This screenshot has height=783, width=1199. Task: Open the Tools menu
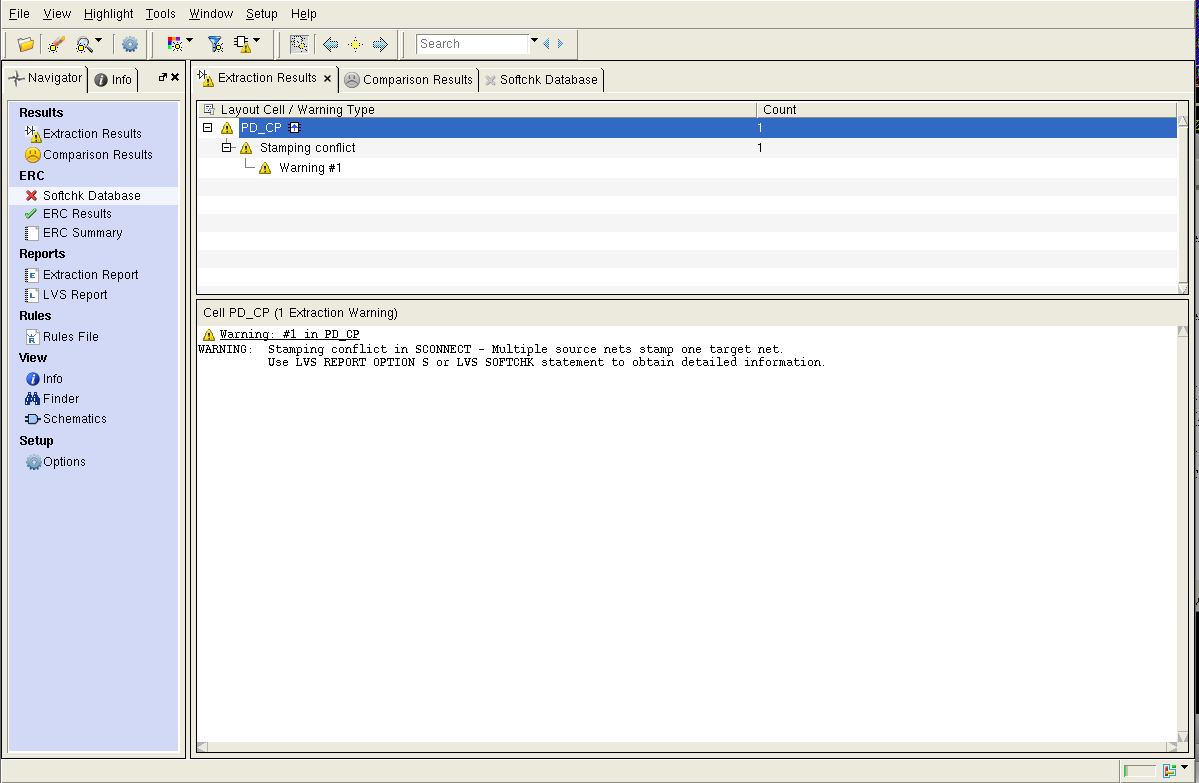tap(160, 14)
